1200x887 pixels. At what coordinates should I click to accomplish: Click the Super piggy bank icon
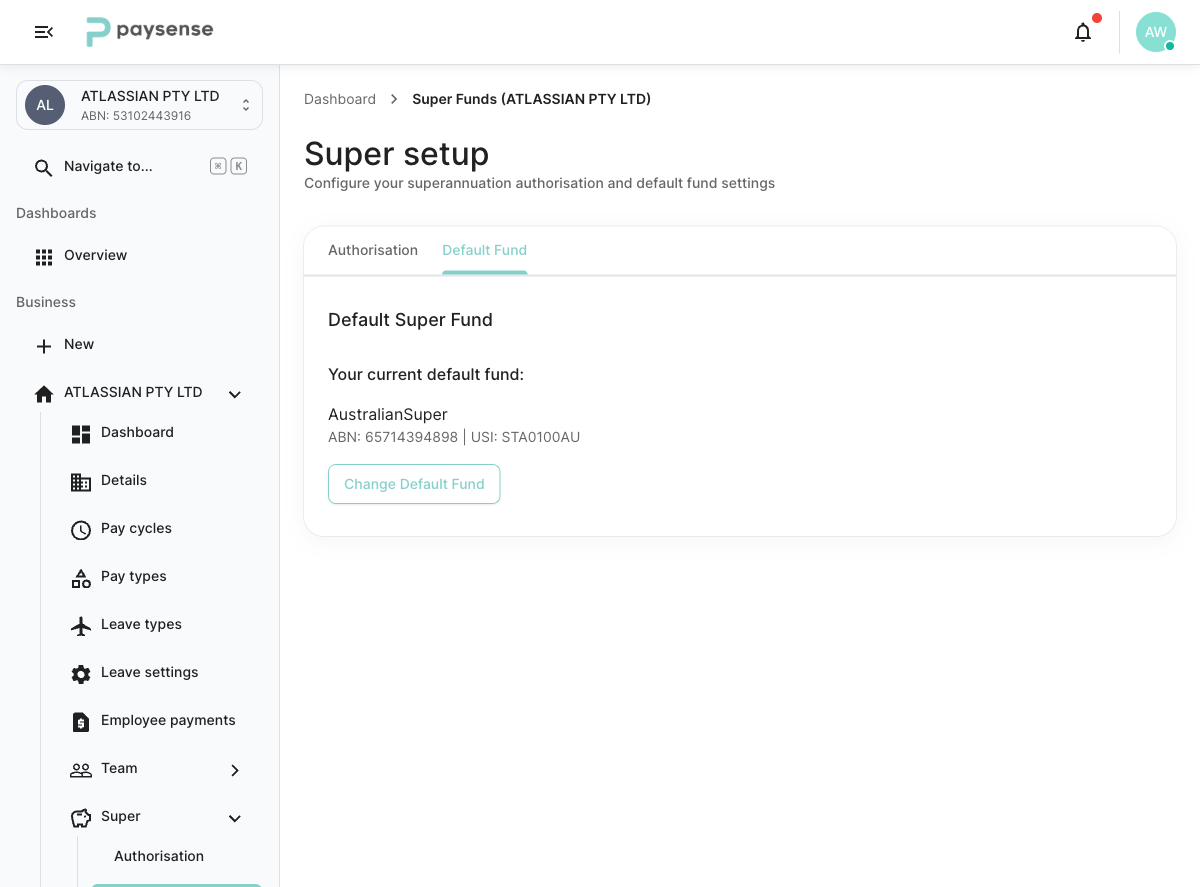pos(81,818)
